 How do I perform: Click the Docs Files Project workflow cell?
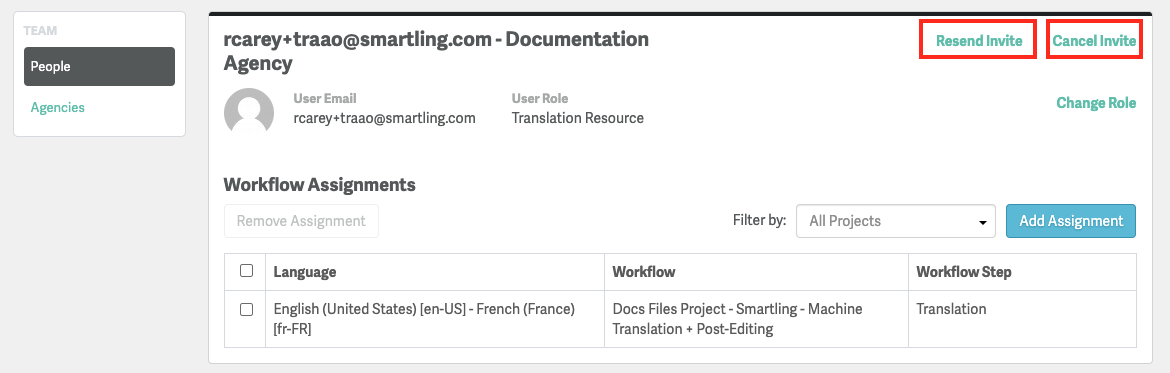click(756, 319)
